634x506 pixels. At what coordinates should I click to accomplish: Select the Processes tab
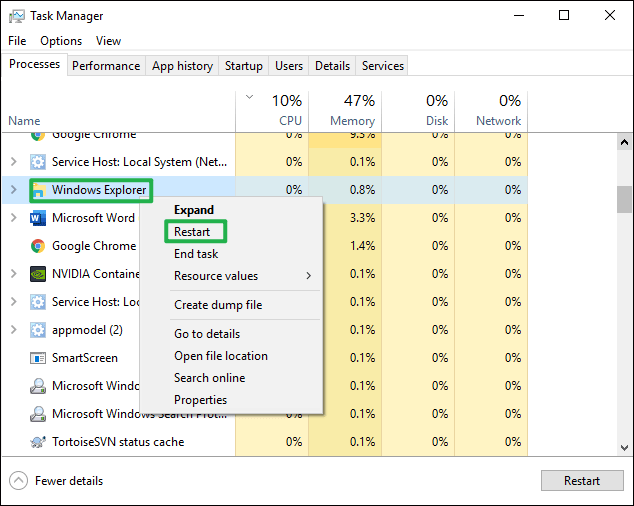point(34,64)
